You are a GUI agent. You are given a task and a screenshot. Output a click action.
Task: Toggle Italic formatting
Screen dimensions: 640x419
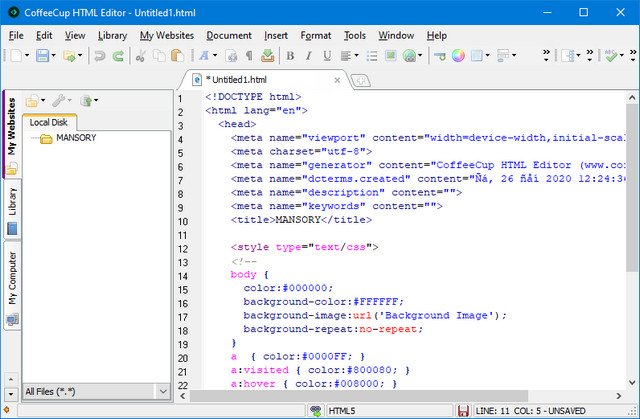309,56
